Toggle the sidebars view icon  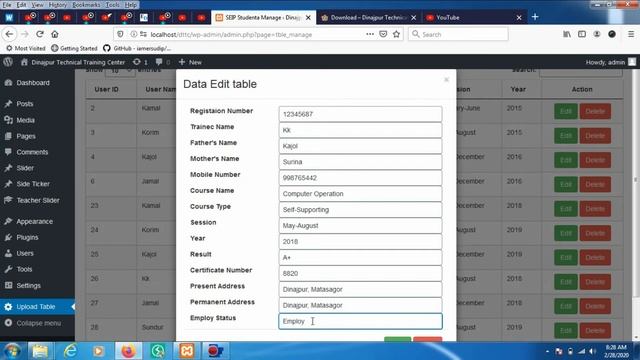582,34
